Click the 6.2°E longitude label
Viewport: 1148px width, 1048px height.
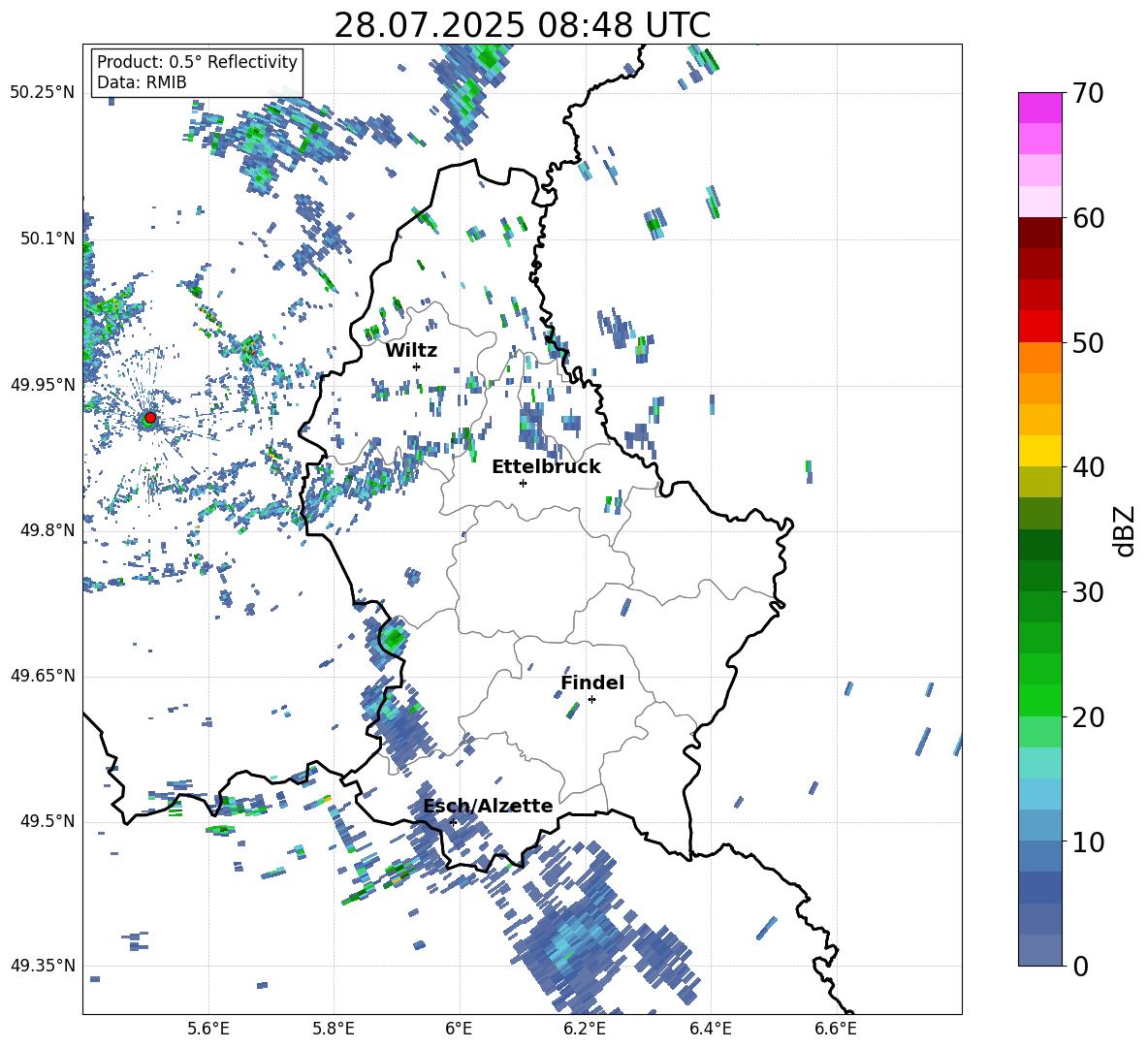[585, 1029]
